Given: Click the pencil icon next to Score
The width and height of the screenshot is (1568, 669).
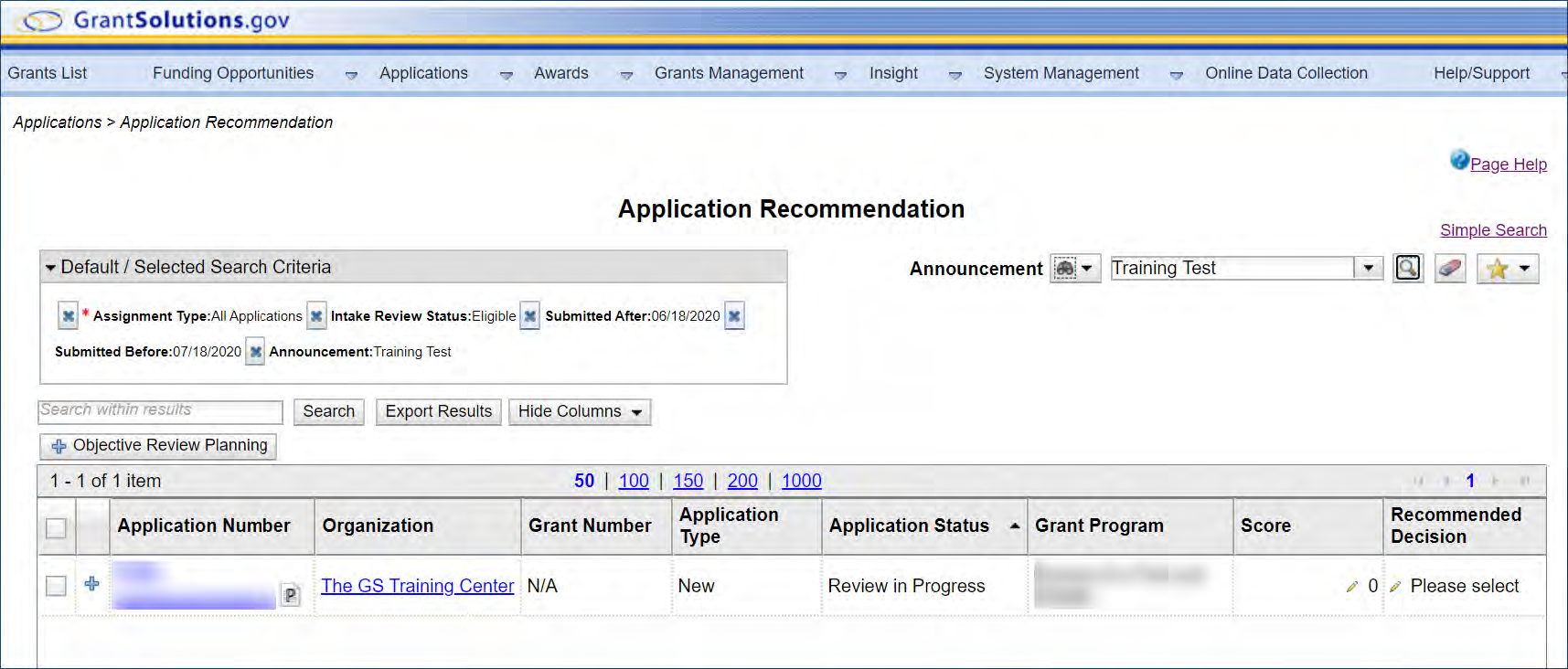Looking at the screenshot, I should [1351, 587].
